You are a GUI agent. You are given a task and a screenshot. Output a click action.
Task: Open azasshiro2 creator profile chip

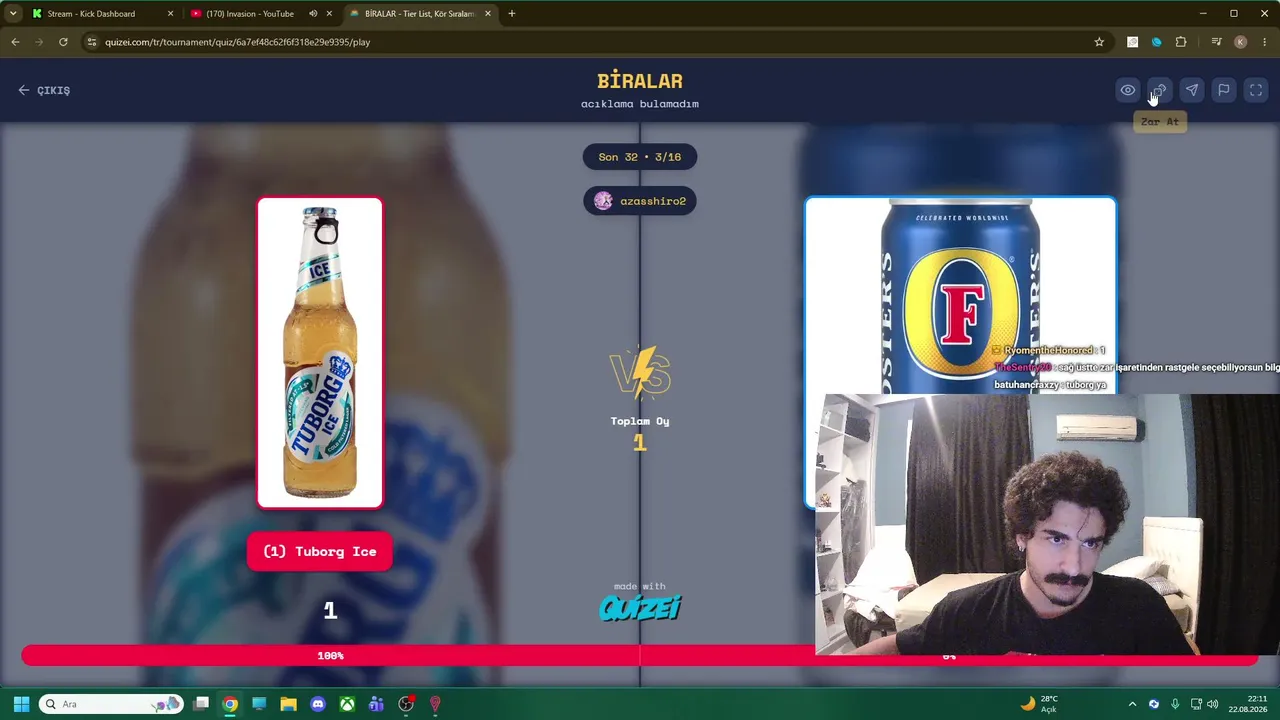pyautogui.click(x=640, y=201)
